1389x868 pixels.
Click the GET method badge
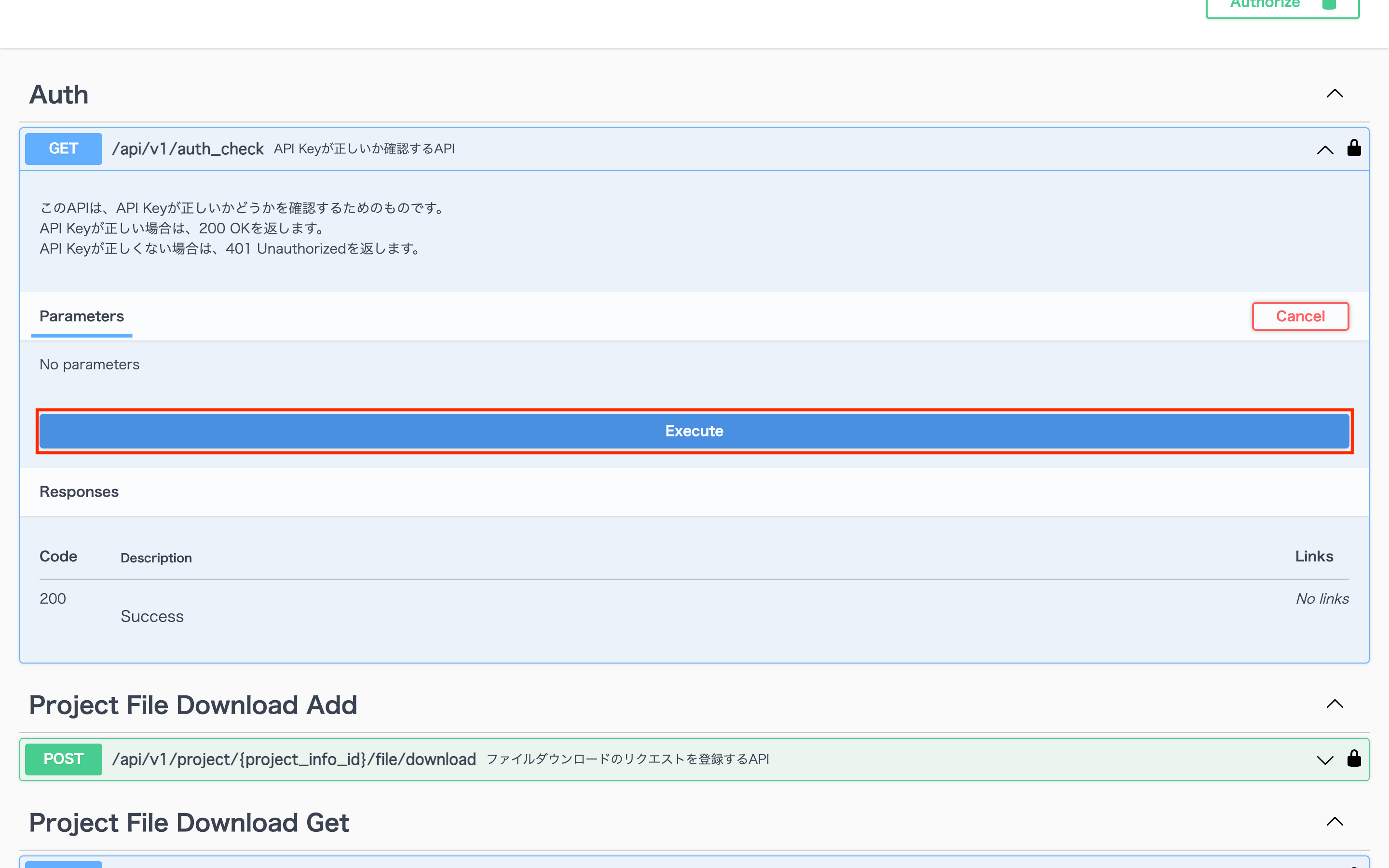[64, 149]
